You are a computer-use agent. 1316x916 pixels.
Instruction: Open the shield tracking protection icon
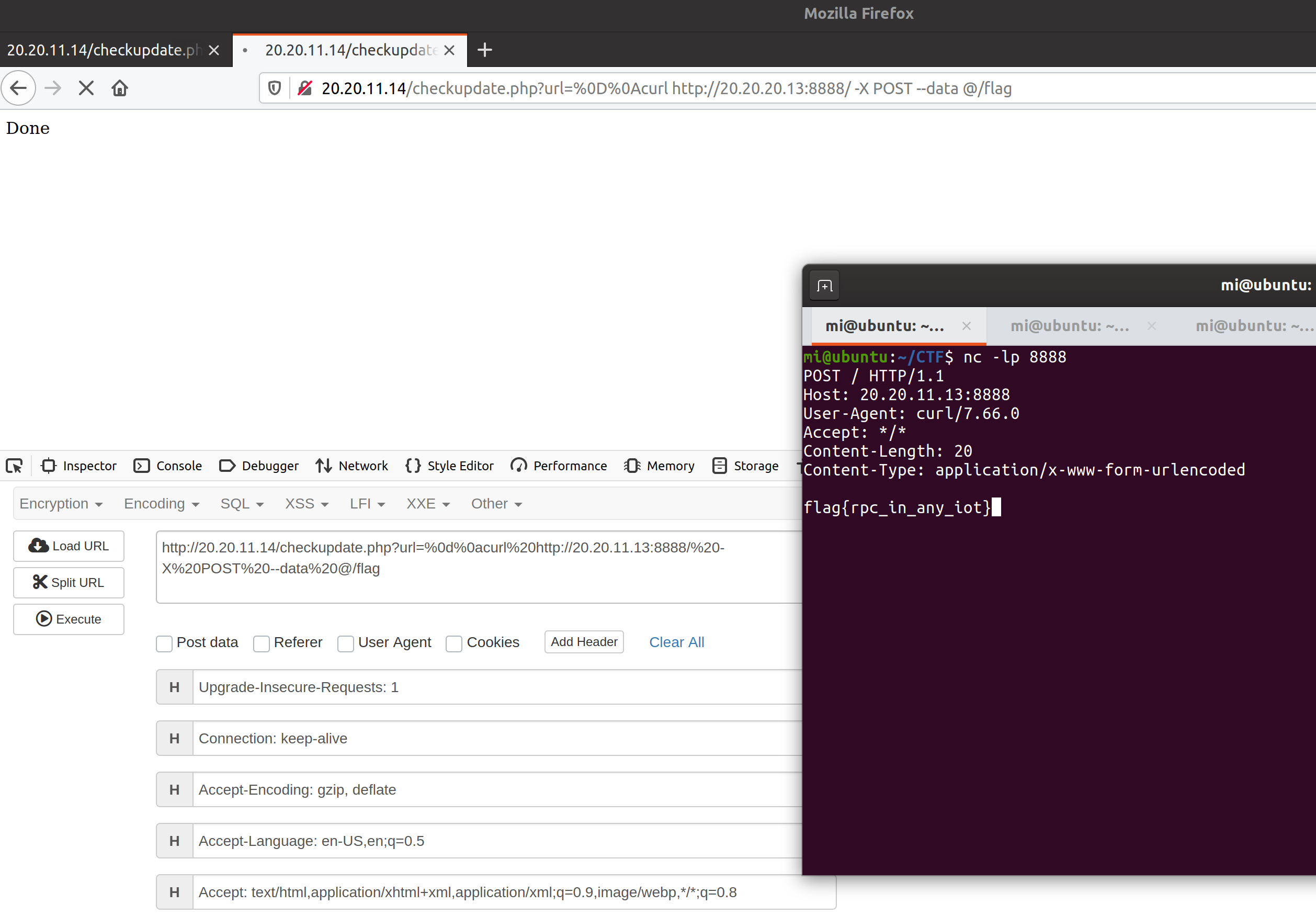[x=275, y=88]
